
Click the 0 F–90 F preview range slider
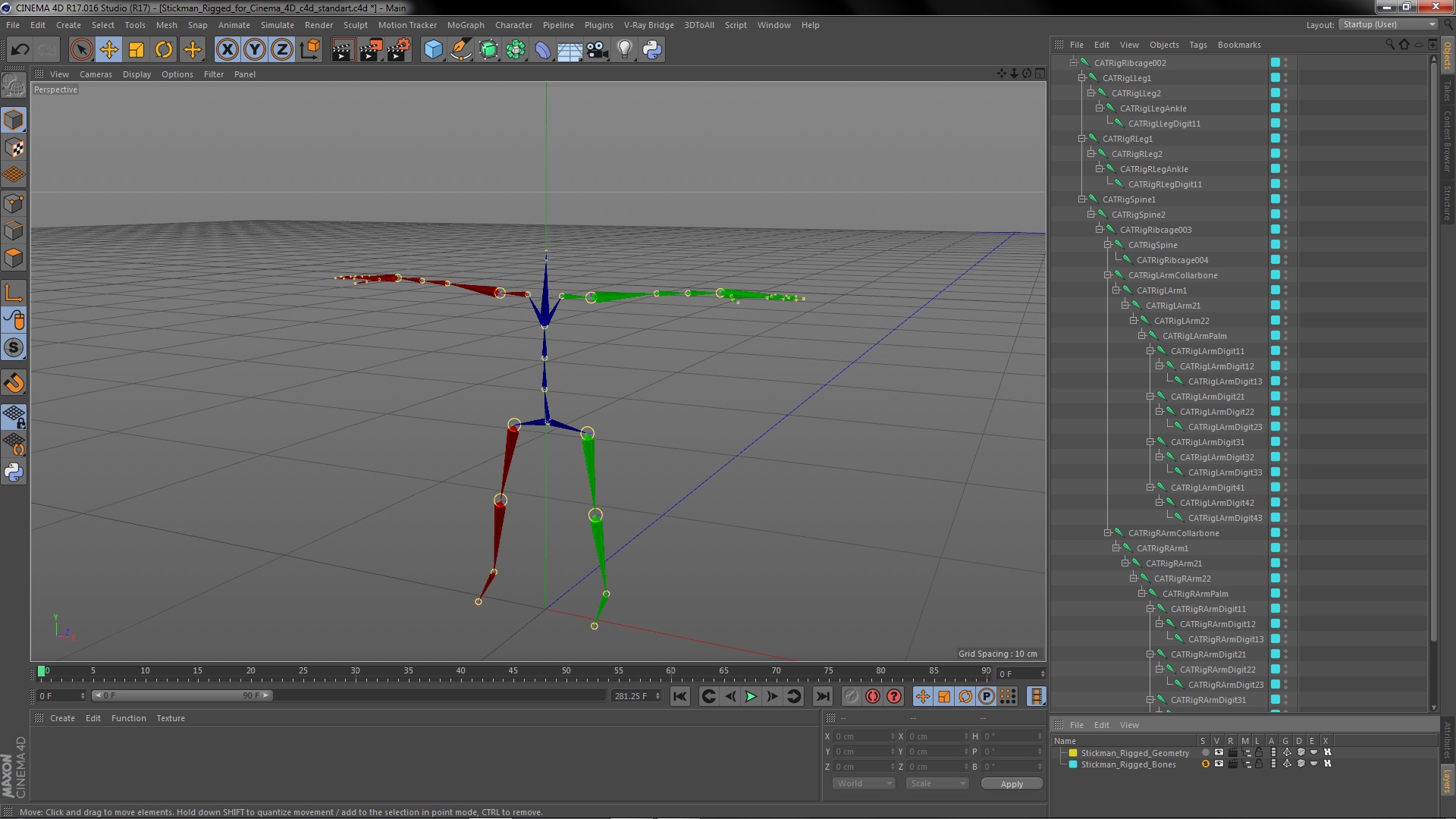[x=182, y=695]
